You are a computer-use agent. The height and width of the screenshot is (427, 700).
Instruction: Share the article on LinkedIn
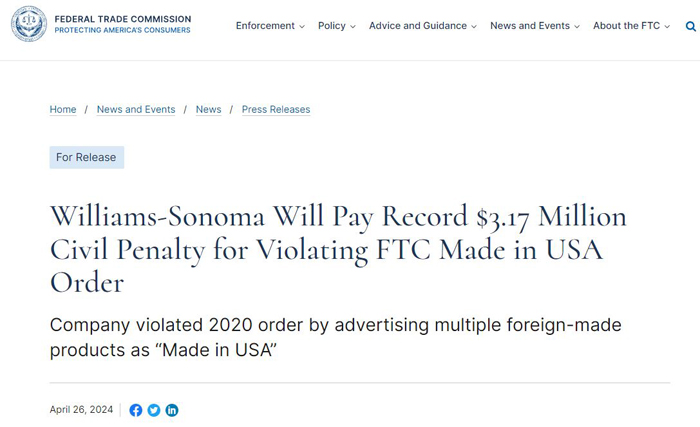[172, 410]
